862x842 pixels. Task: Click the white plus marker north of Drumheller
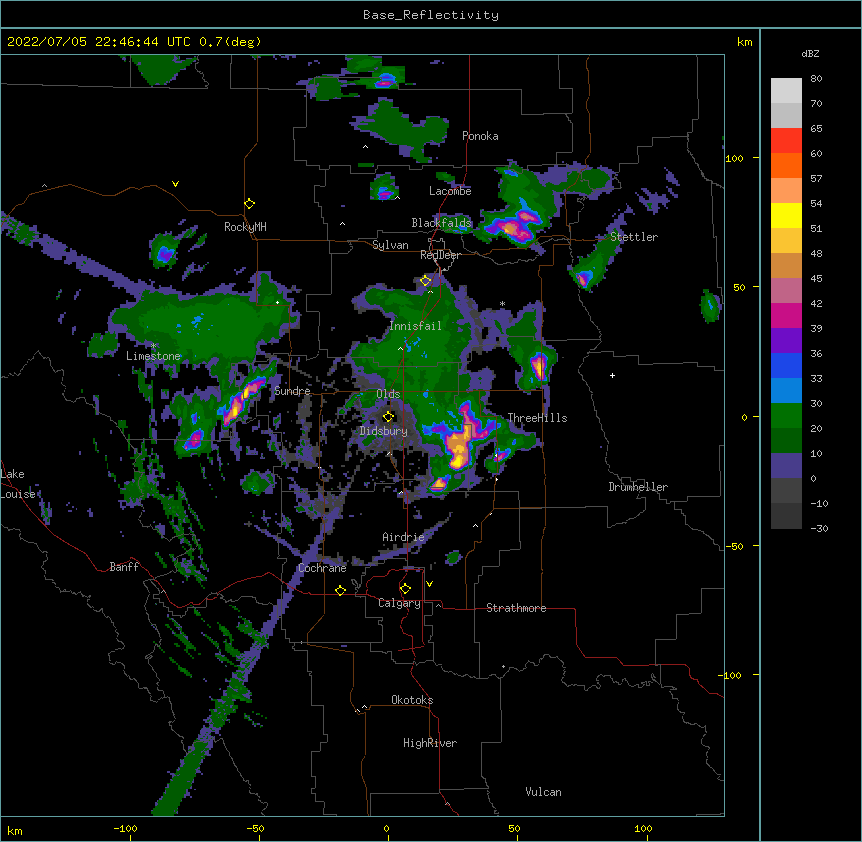(612, 375)
